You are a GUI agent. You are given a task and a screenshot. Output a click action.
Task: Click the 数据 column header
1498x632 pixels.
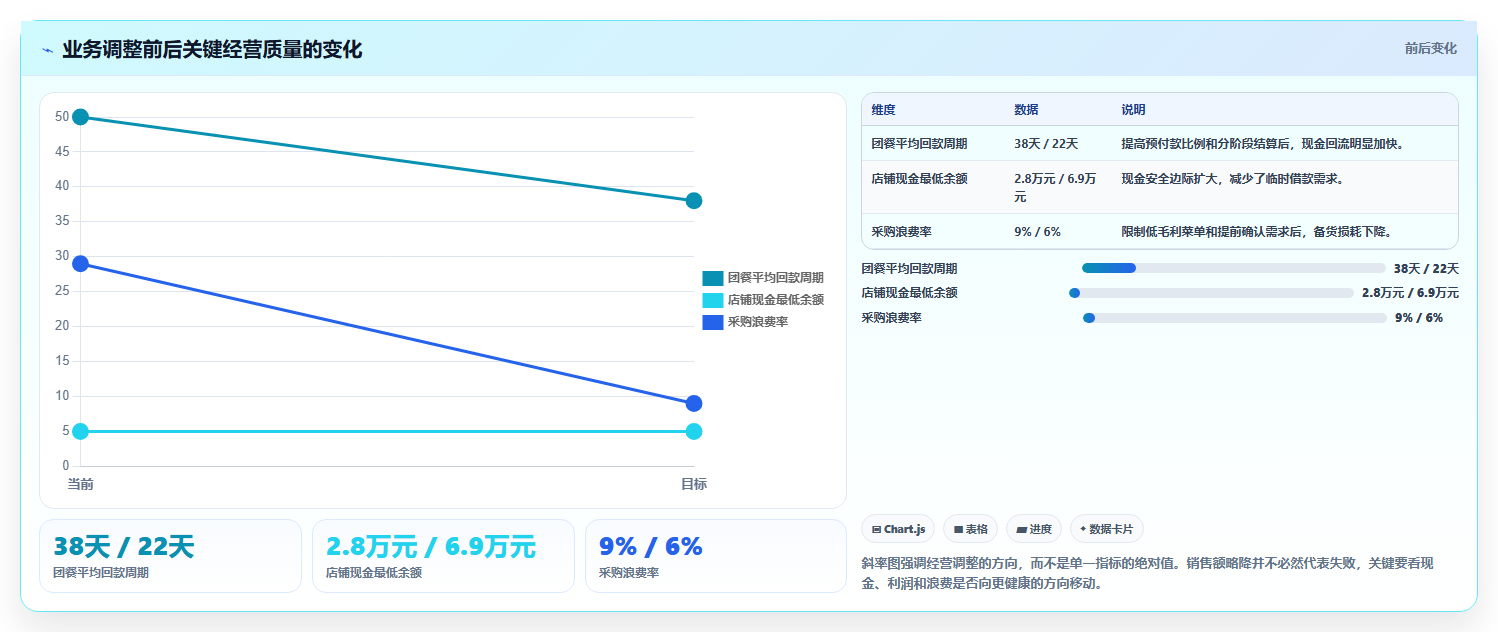pyautogui.click(x=1027, y=110)
